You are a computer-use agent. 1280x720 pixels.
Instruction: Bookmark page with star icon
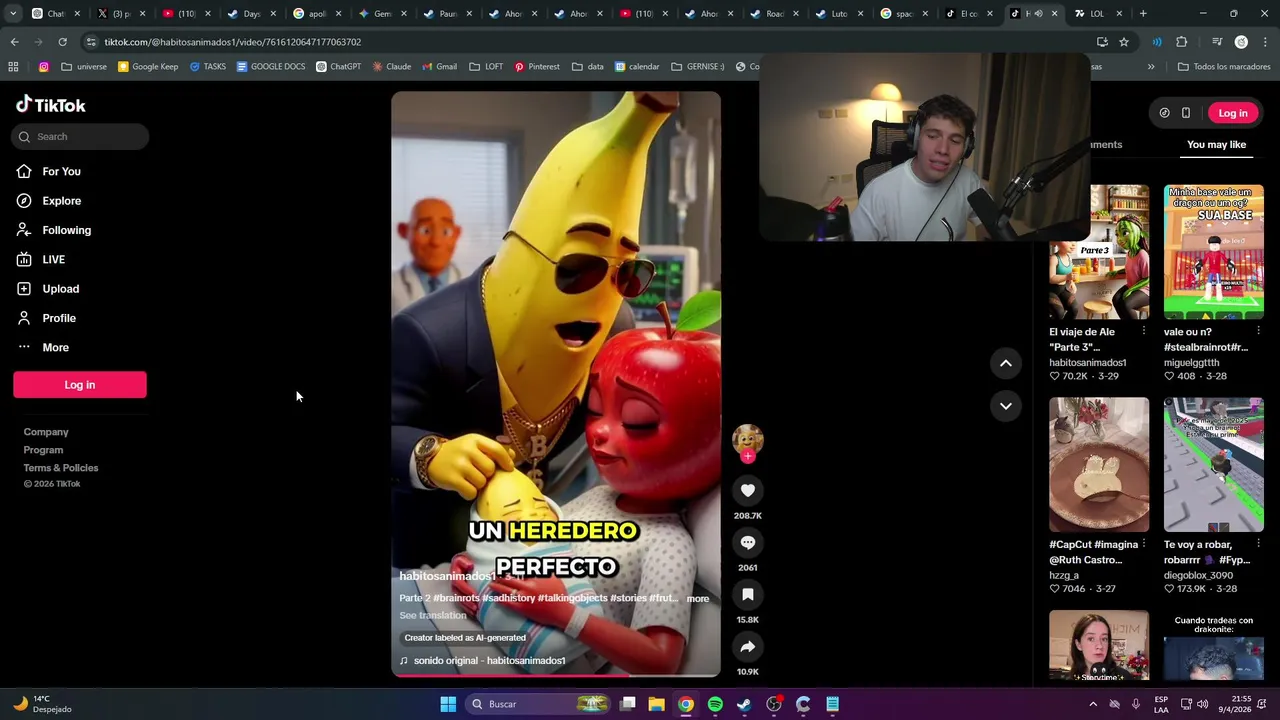click(1124, 42)
